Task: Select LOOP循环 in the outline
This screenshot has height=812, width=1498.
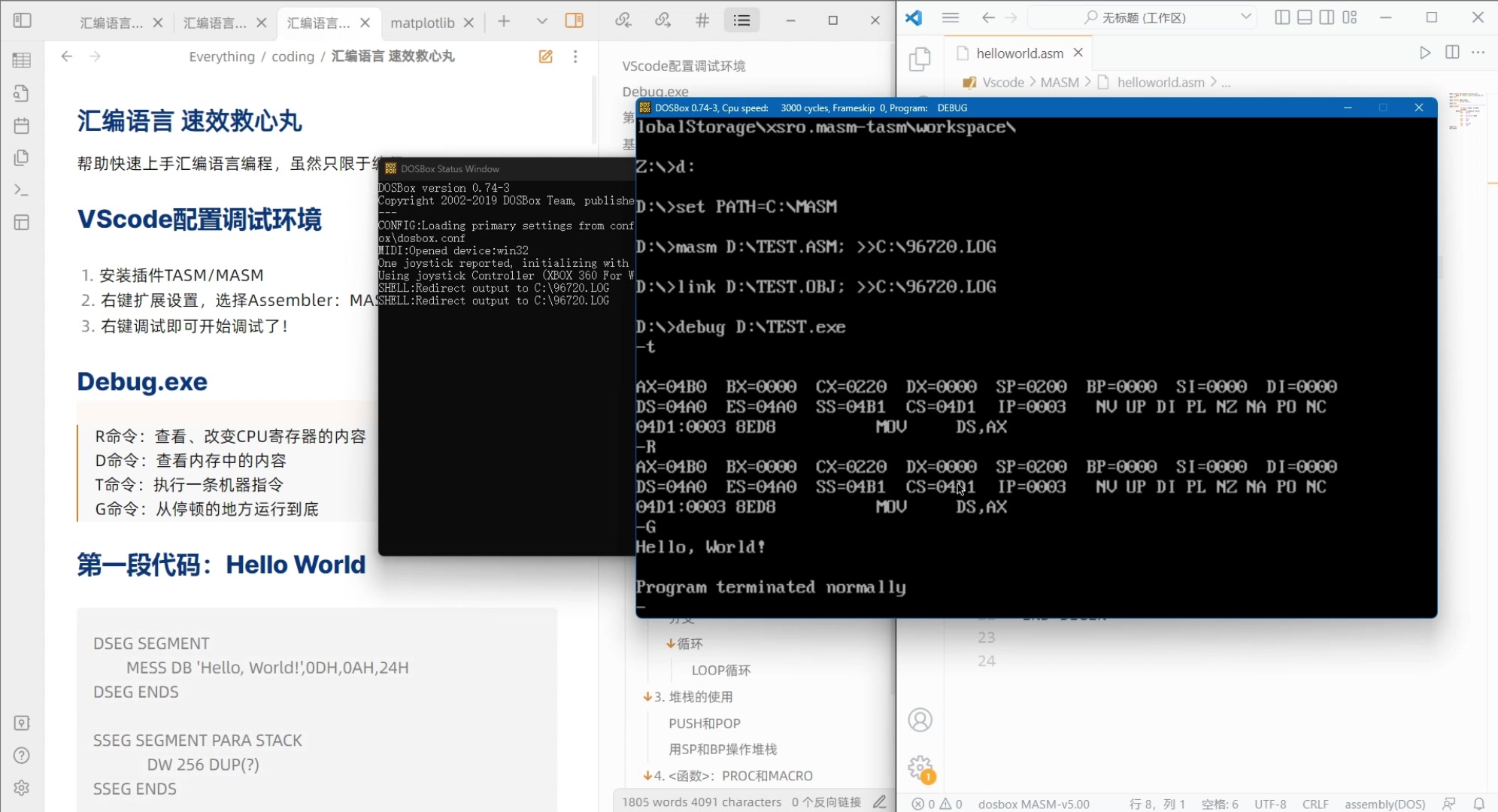Action: point(721,670)
